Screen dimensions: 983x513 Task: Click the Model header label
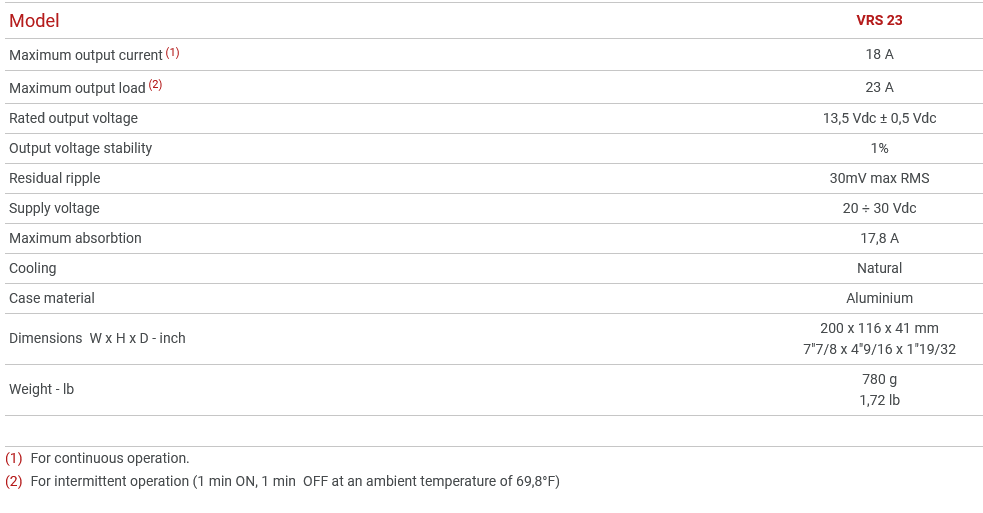coord(34,21)
